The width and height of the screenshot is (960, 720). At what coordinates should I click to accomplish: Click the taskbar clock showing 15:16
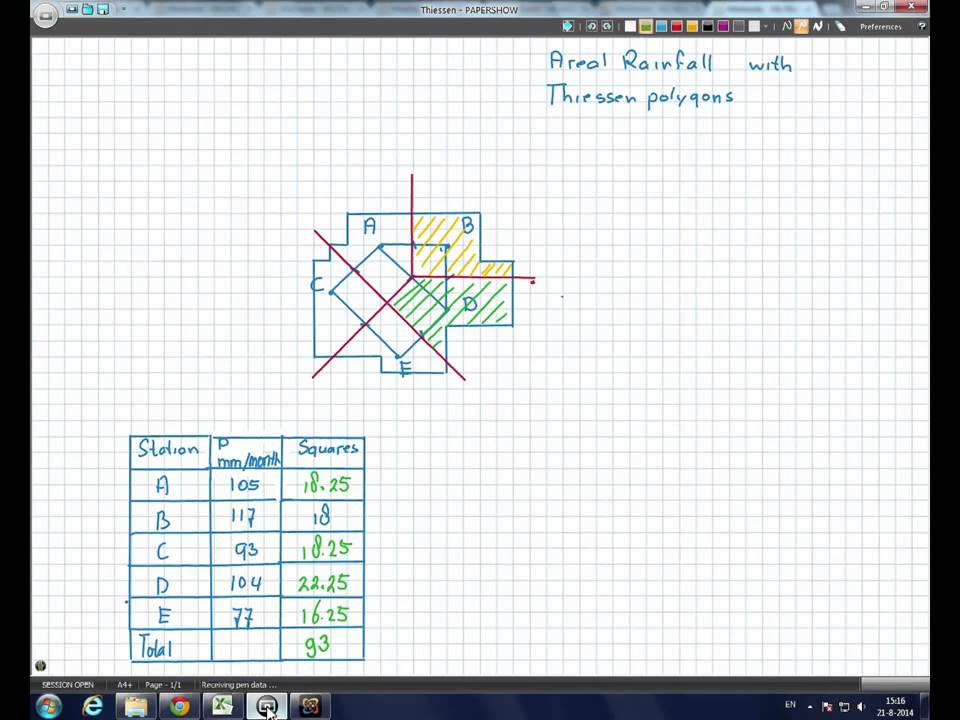tap(895, 707)
